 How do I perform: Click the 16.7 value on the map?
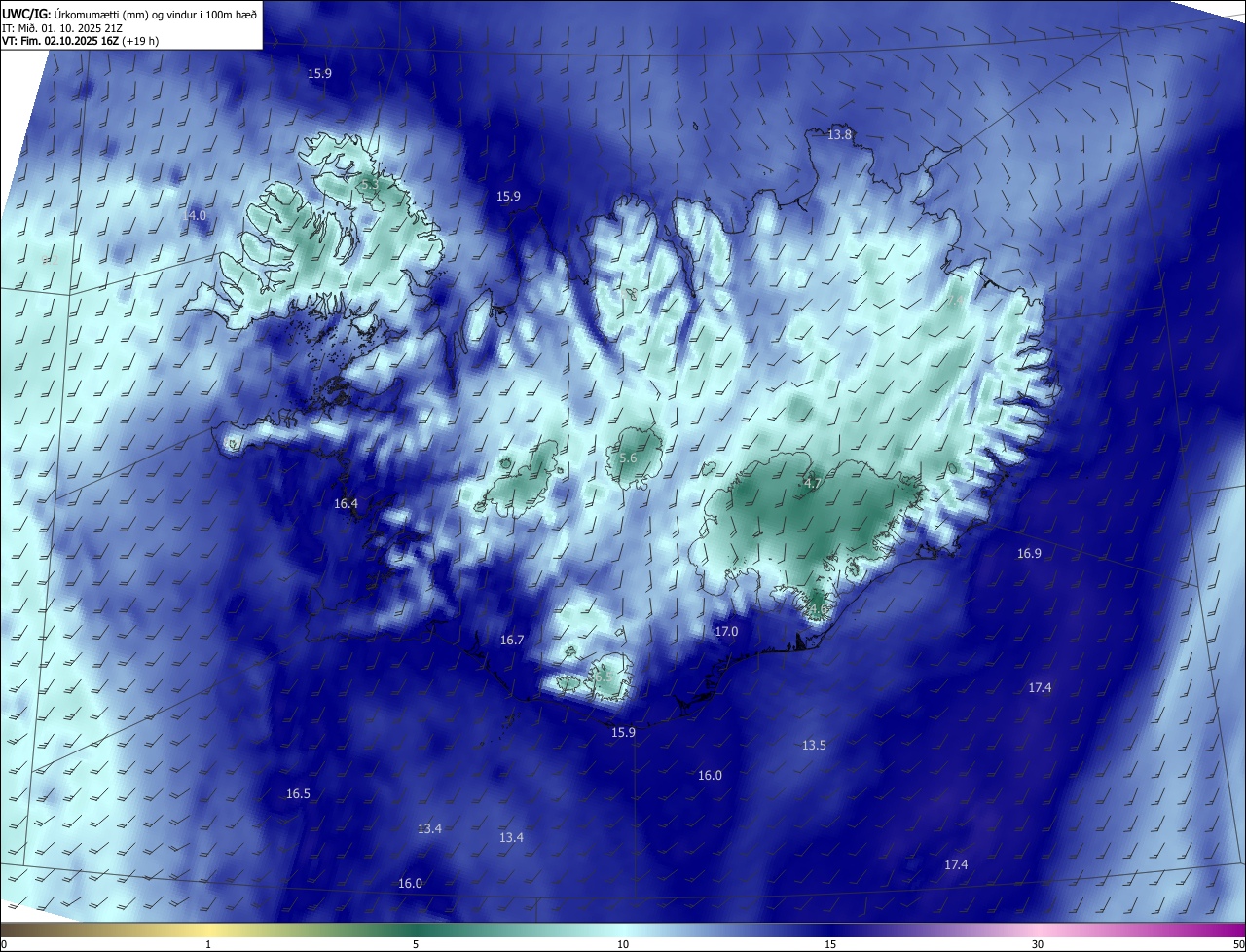coord(512,640)
